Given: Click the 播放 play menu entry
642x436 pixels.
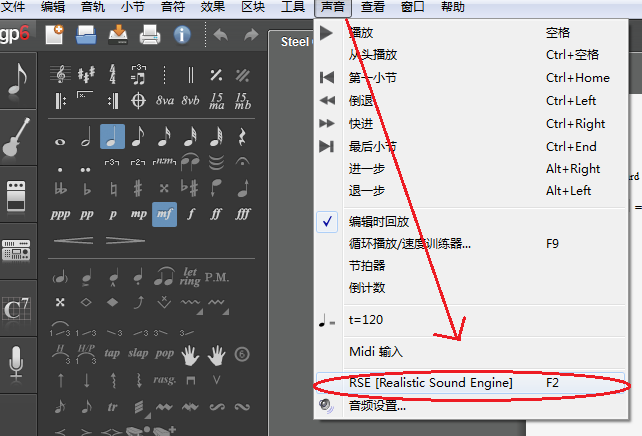Looking at the screenshot, I should pyautogui.click(x=362, y=33).
